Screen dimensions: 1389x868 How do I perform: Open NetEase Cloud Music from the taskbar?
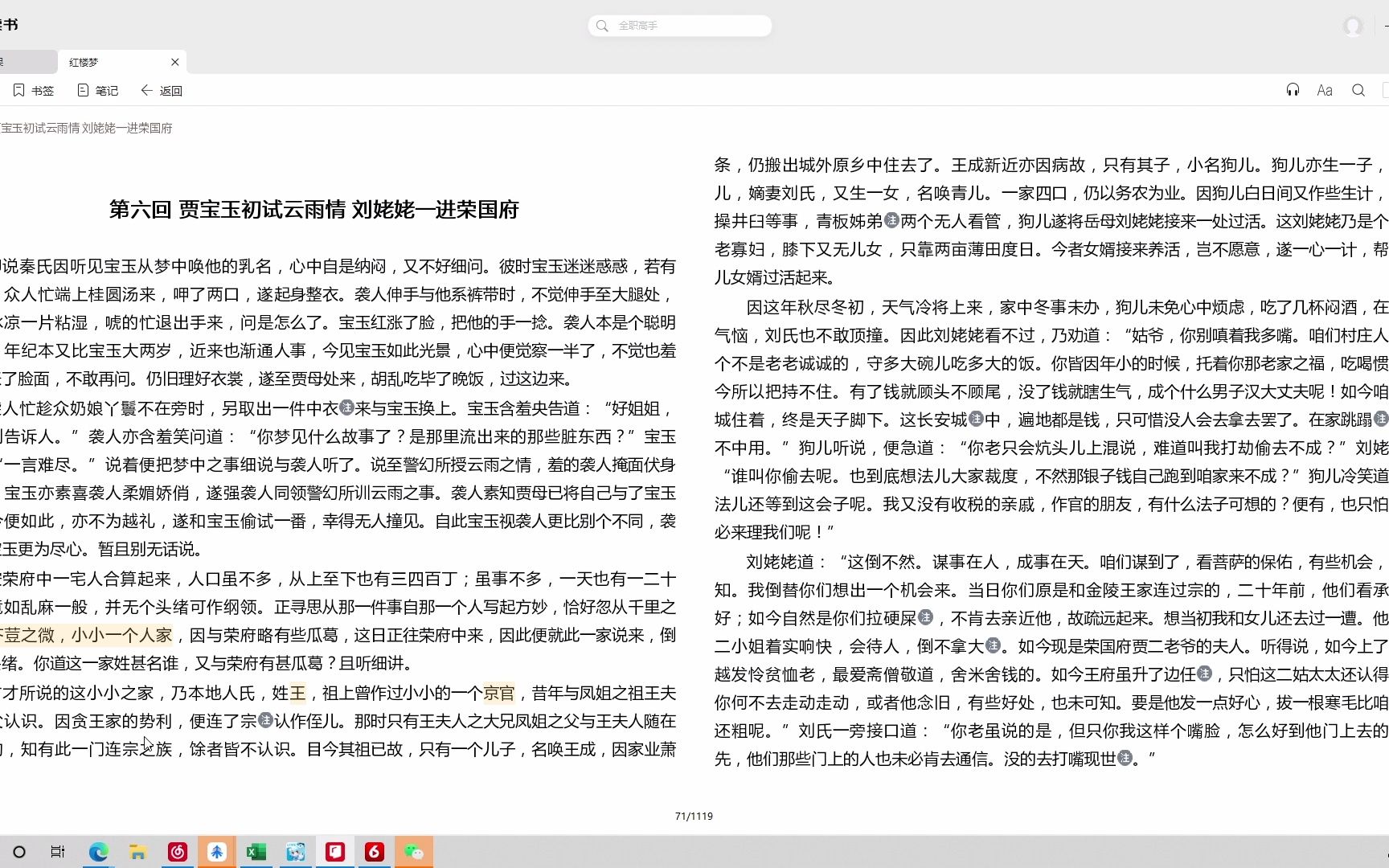(x=178, y=852)
